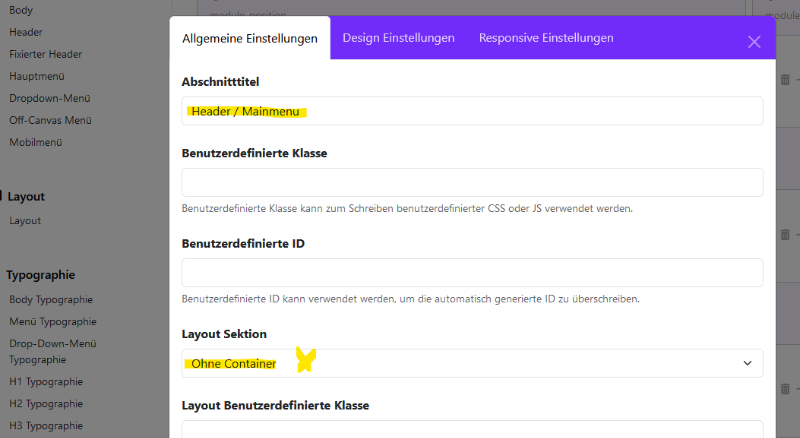Select Off-Canvas Menü in sidebar
800x438 pixels.
(50, 120)
